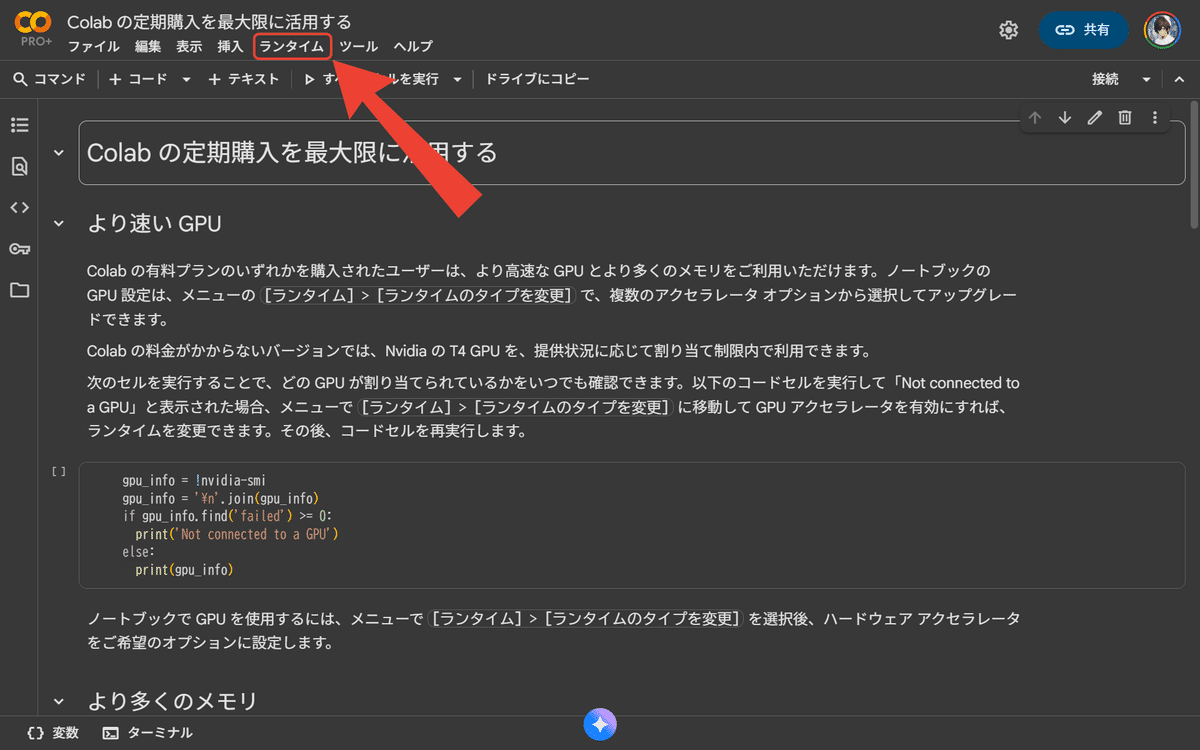Collapse the toolbar with the chevron up
This screenshot has width=1200, height=750.
[1177, 79]
